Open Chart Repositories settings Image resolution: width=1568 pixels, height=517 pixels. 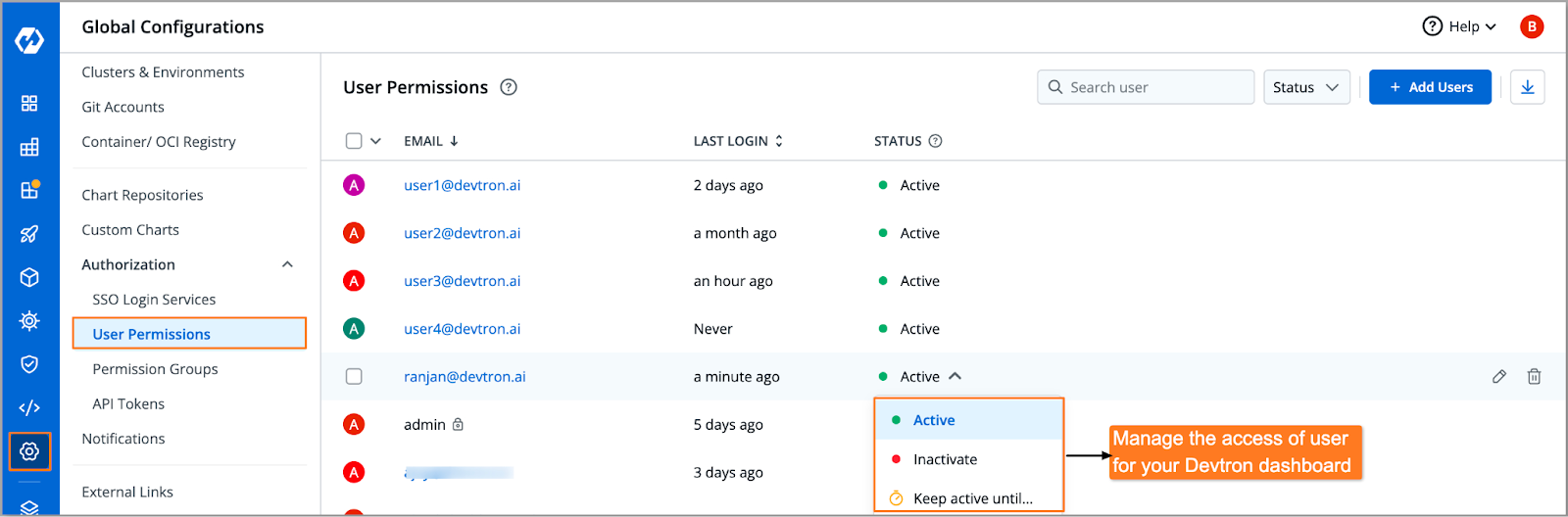[142, 195]
